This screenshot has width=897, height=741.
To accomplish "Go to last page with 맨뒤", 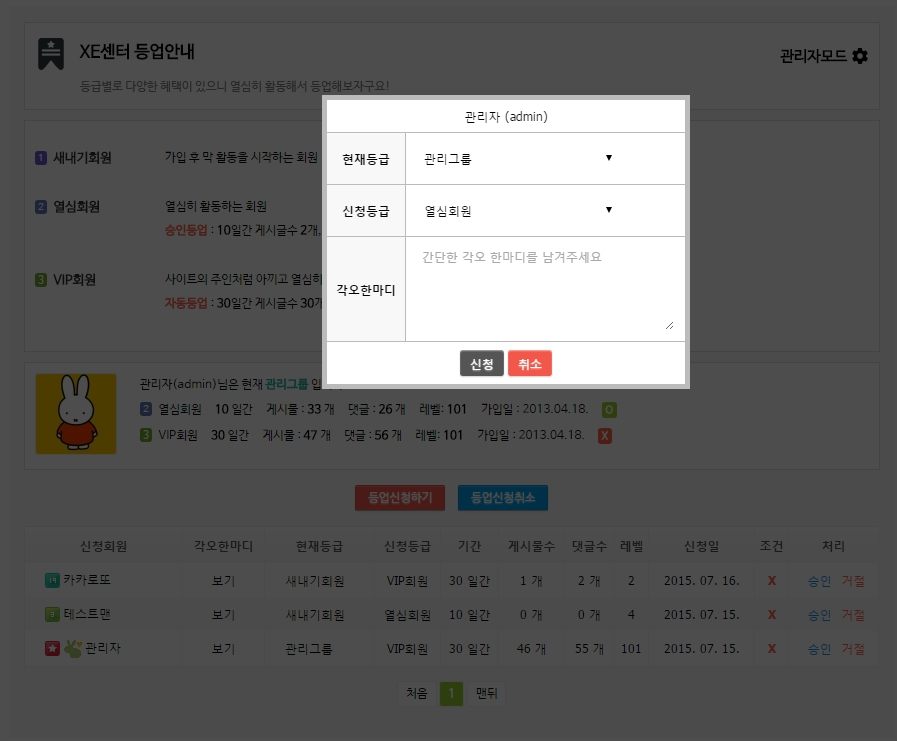I will coord(486,694).
